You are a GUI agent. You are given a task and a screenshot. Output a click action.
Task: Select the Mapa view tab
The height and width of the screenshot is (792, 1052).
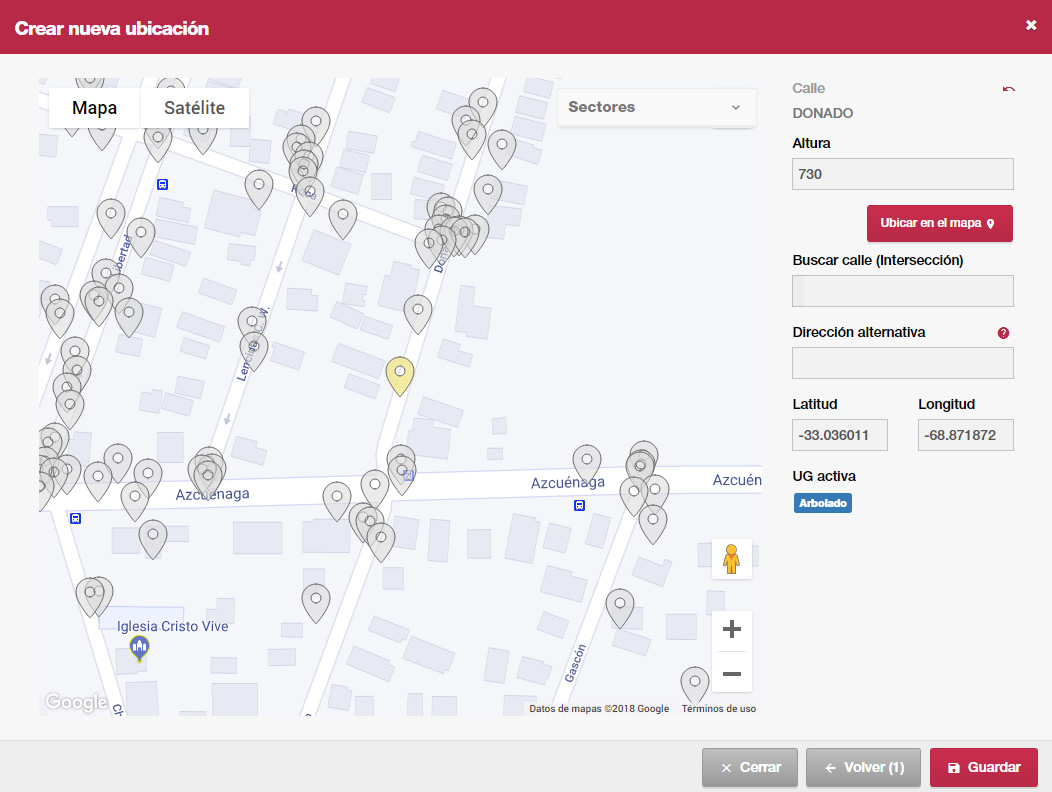click(x=94, y=108)
